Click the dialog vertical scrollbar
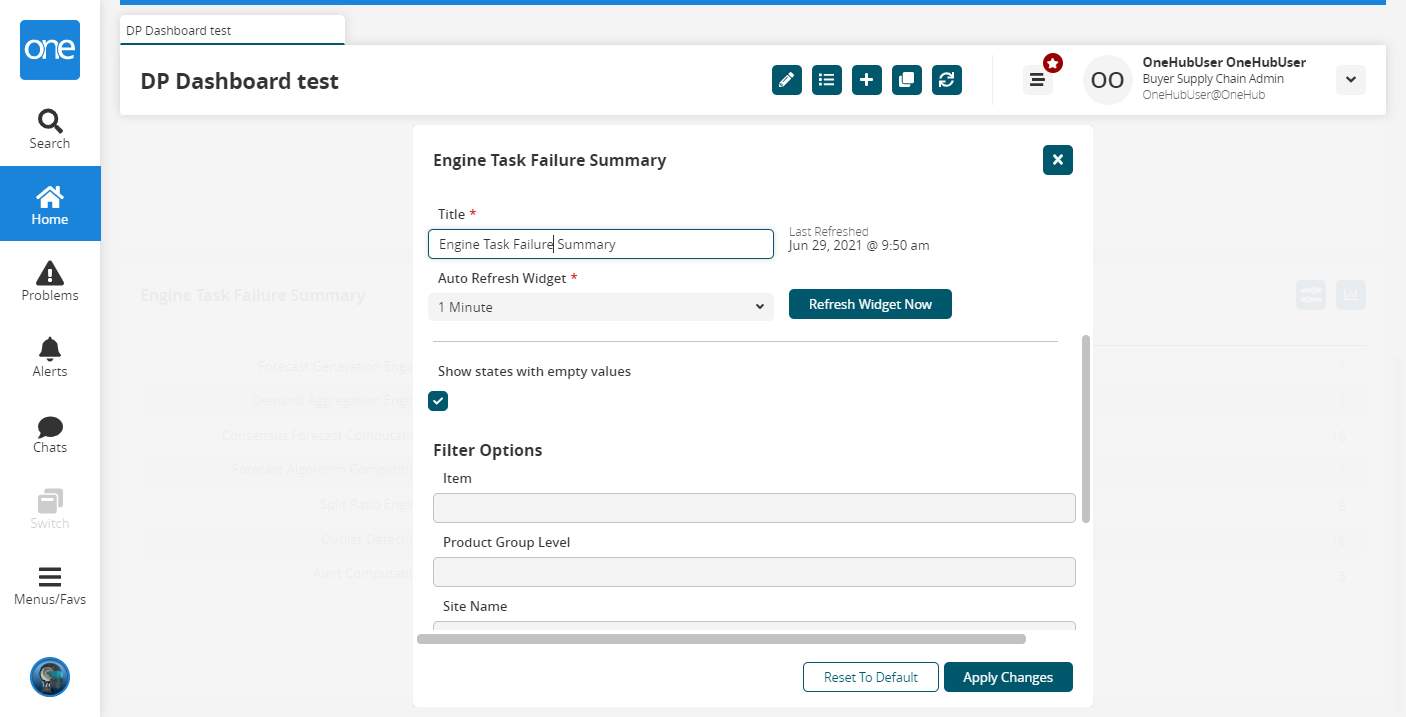The width and height of the screenshot is (1406, 717). (1086, 428)
